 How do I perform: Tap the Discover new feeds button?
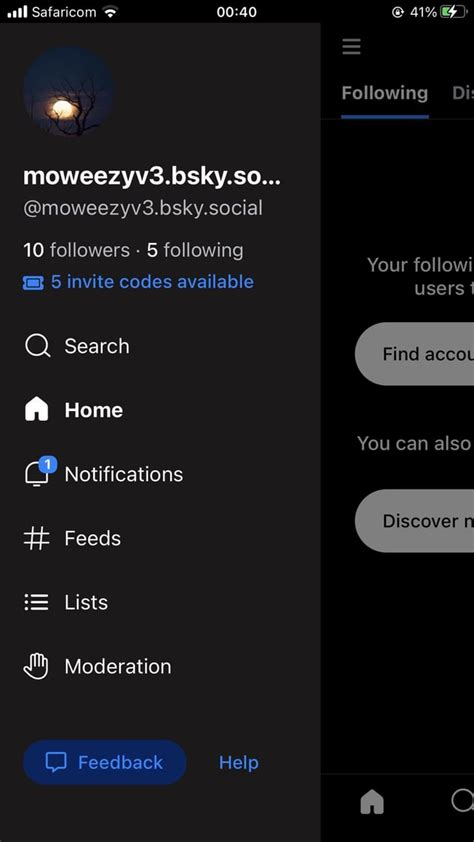click(x=414, y=521)
